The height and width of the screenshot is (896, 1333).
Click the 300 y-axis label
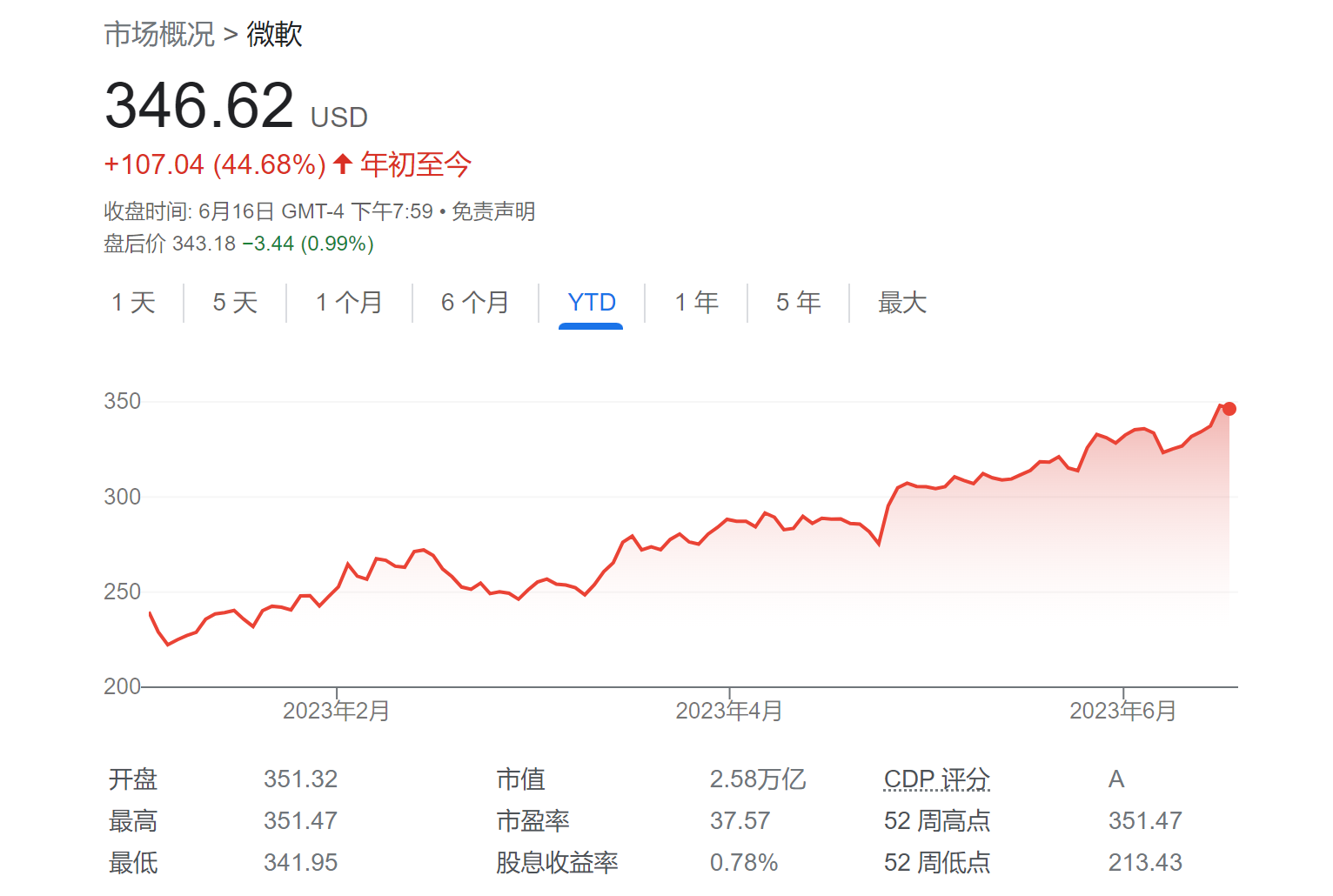coord(122,497)
